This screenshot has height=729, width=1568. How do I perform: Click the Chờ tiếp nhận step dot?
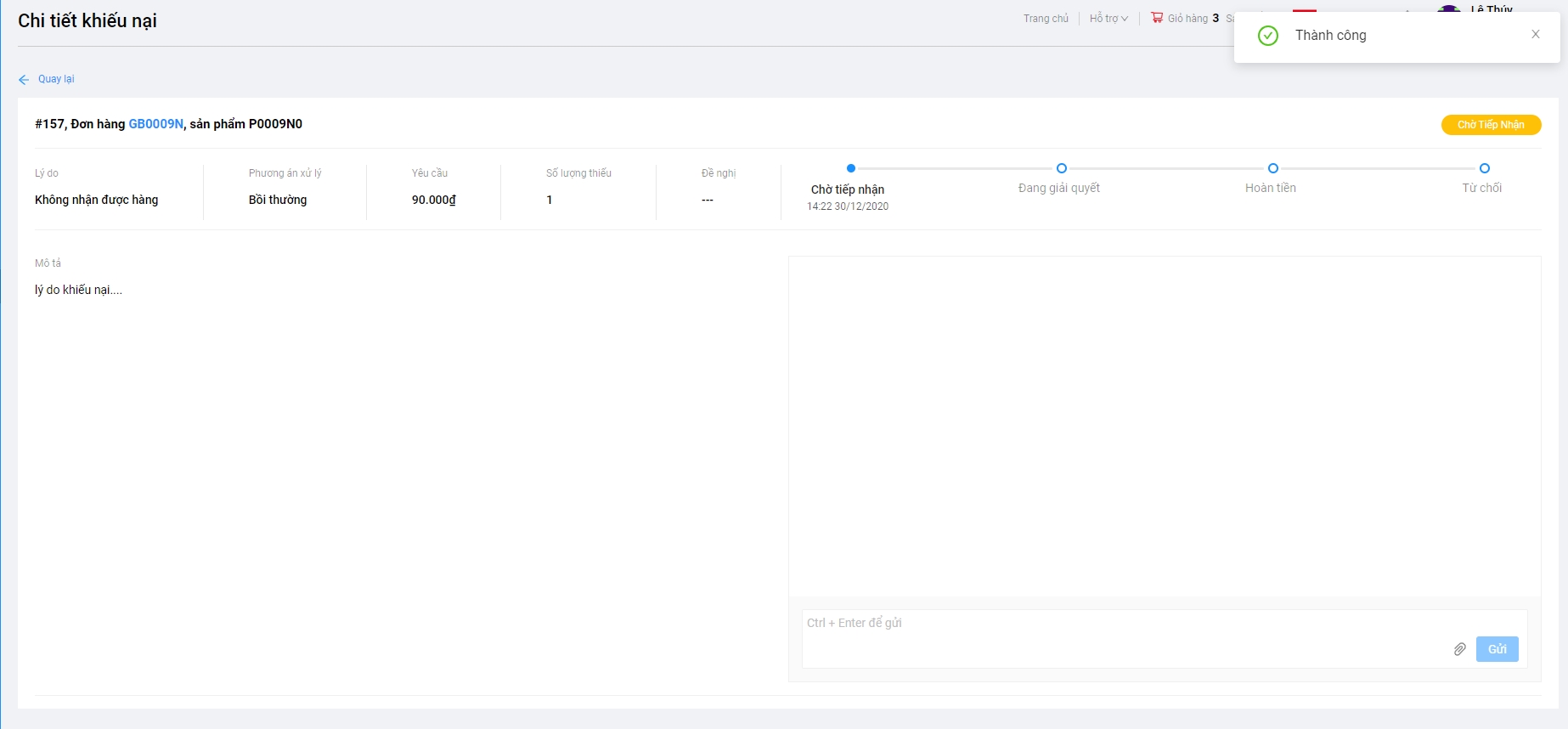850,168
